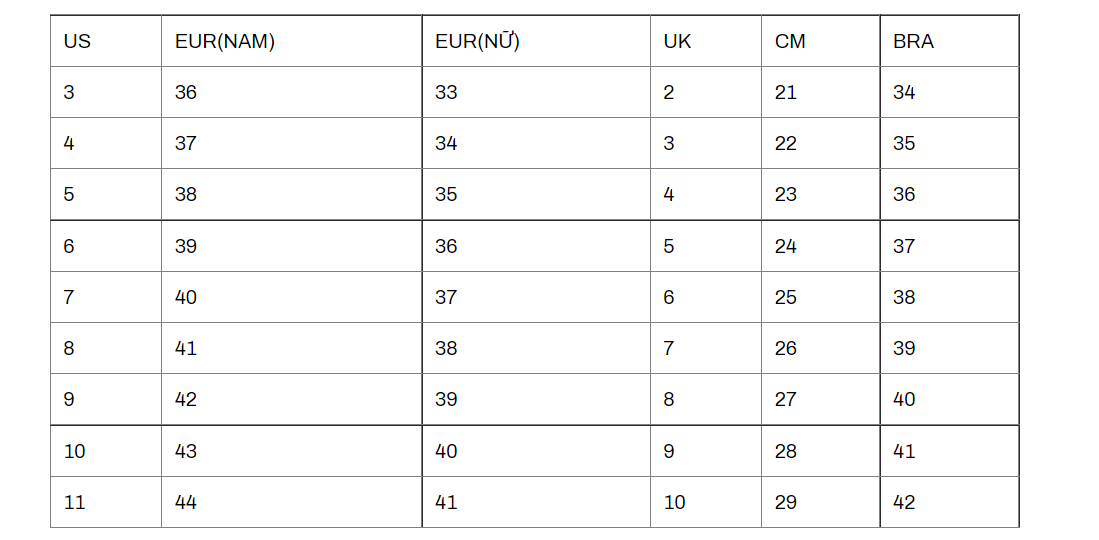Select the EUR(NAM) header cell
1099x540 pixels.
(291, 42)
